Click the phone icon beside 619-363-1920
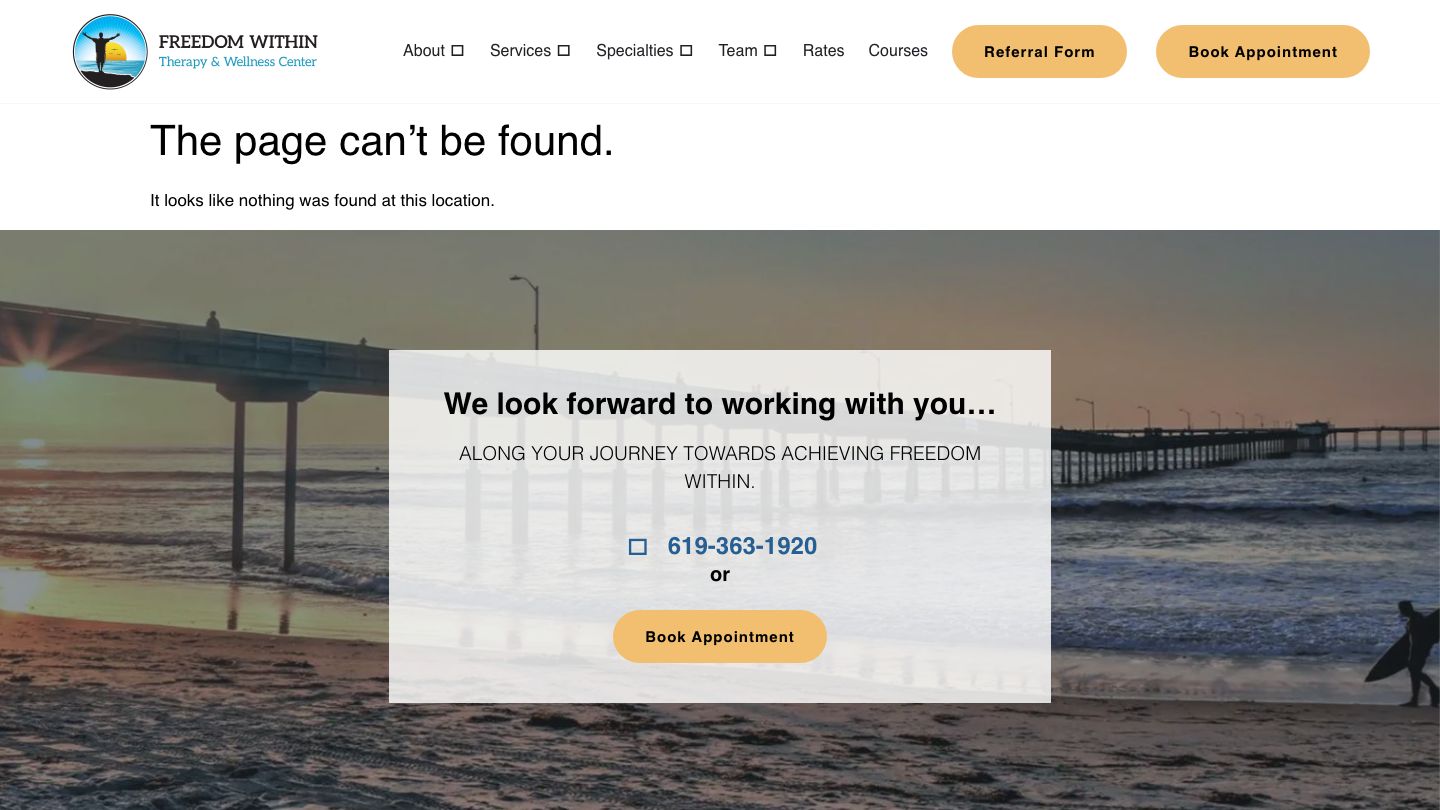The width and height of the screenshot is (1440, 810). tap(638, 547)
